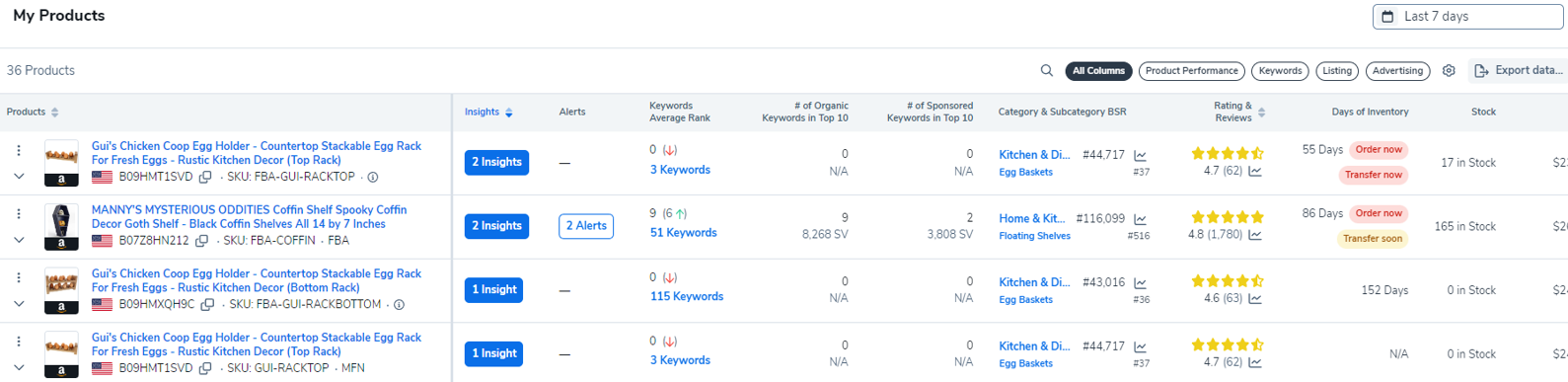Image resolution: width=1568 pixels, height=382 pixels.
Task: Click the search magnifier icon
Action: click(1046, 71)
